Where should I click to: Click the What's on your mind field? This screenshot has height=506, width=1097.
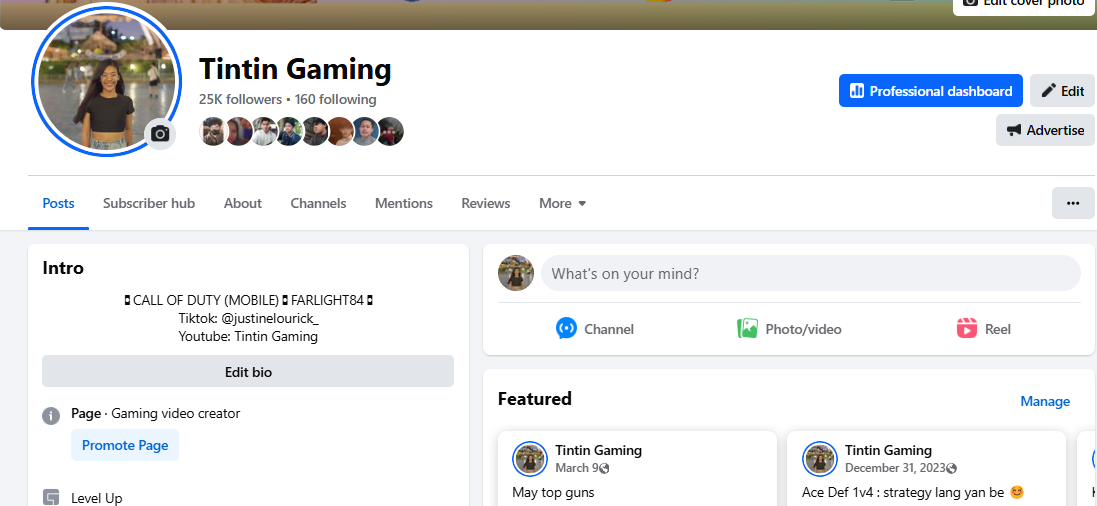pos(810,273)
